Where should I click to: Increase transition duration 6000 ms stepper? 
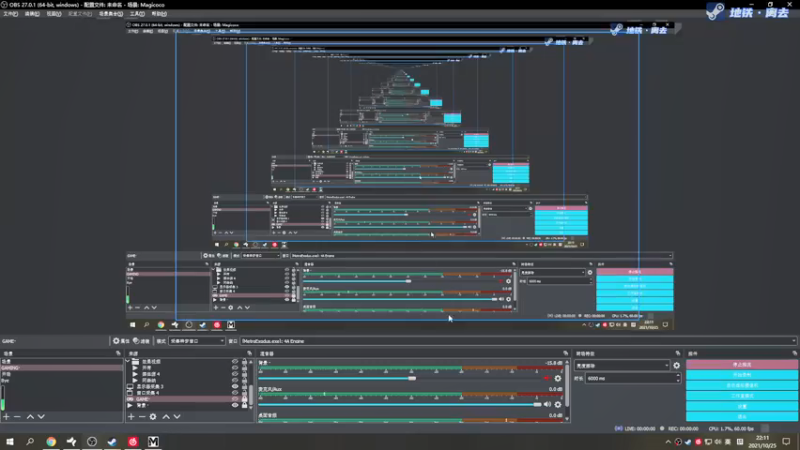tap(678, 376)
